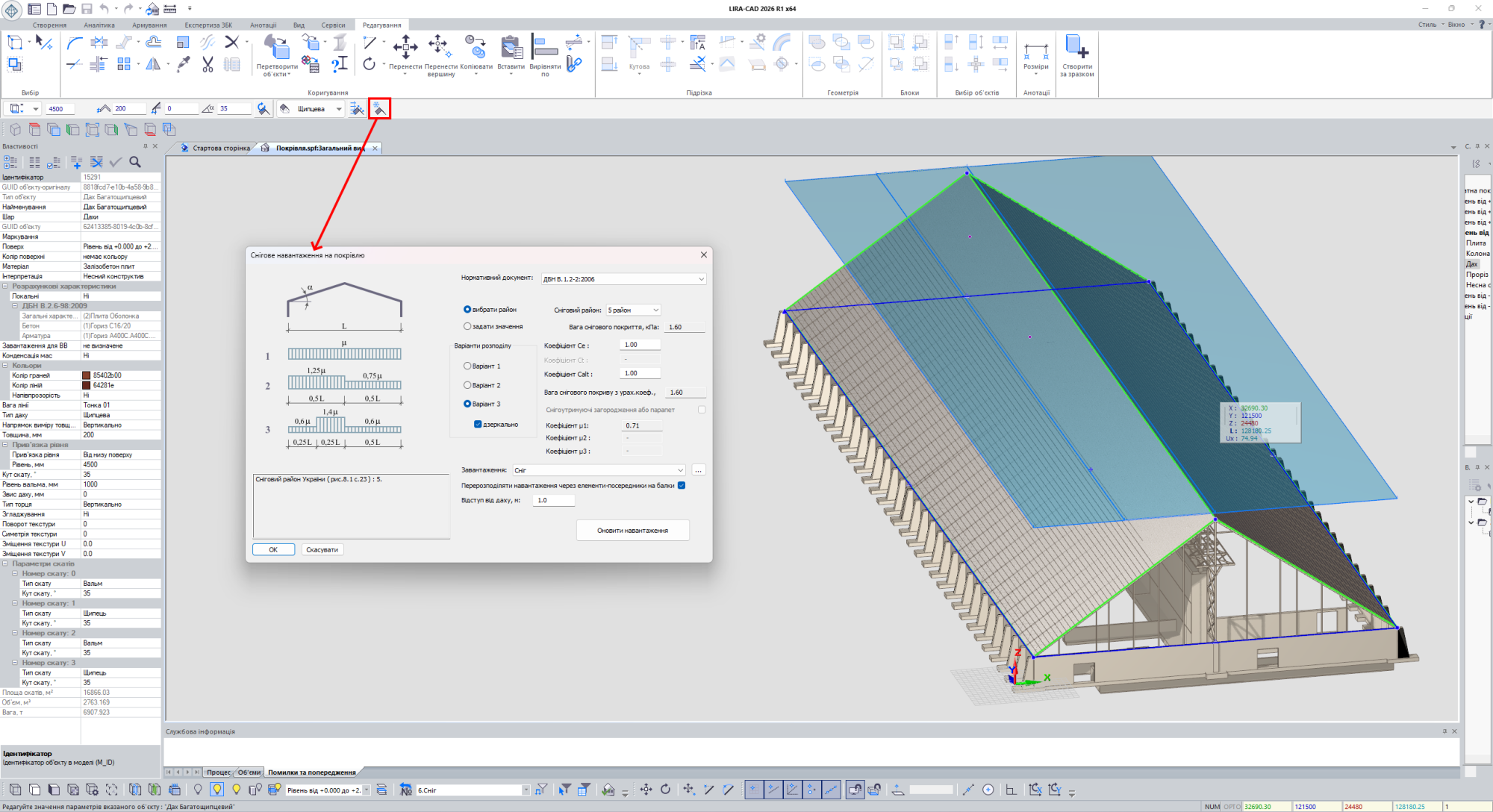This screenshot has width=1493, height=812.
Task: Click the Колір граней color swatch
Action: coord(87,375)
